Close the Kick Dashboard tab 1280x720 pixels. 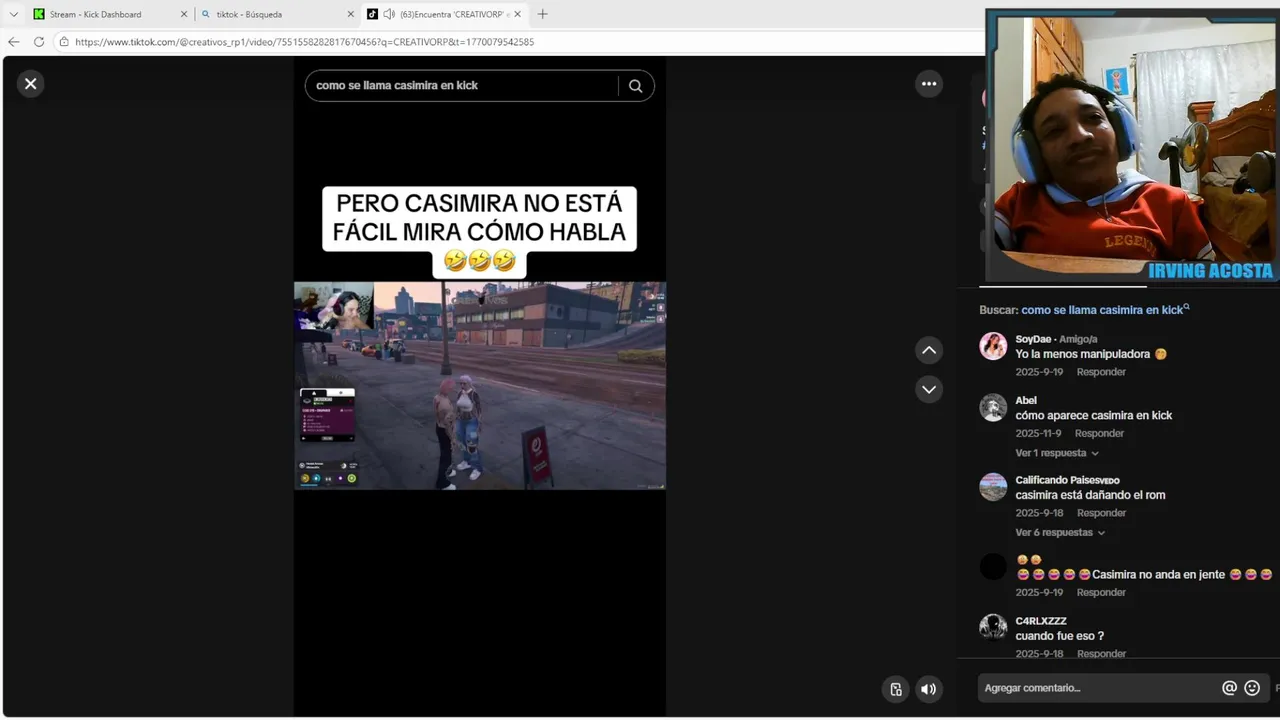[x=183, y=14]
